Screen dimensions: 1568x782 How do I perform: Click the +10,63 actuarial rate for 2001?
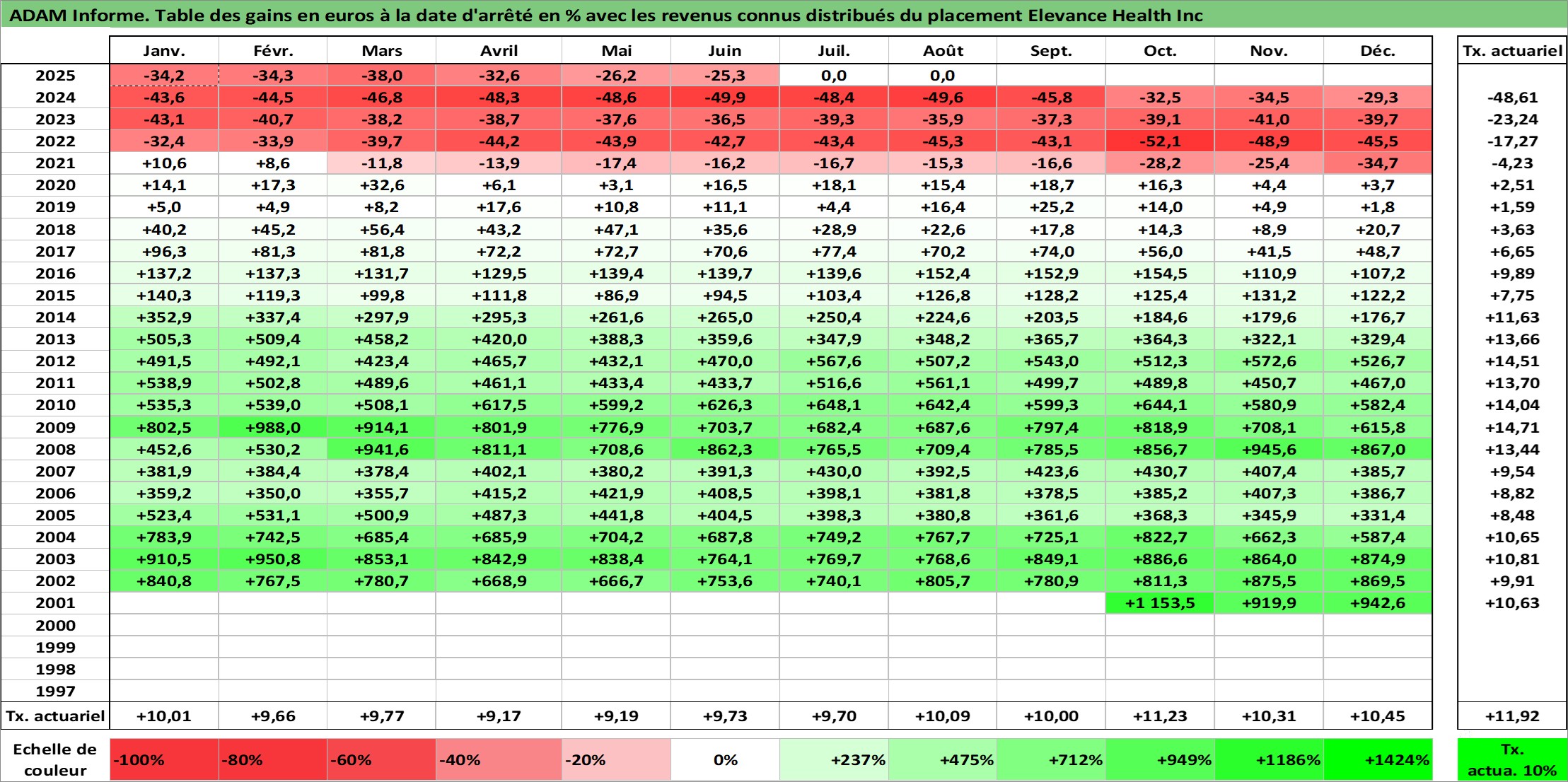pos(1512,603)
